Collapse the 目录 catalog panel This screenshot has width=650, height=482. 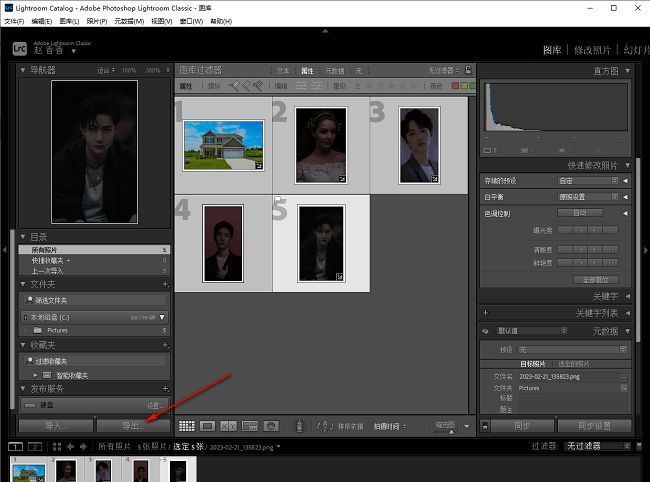23,236
